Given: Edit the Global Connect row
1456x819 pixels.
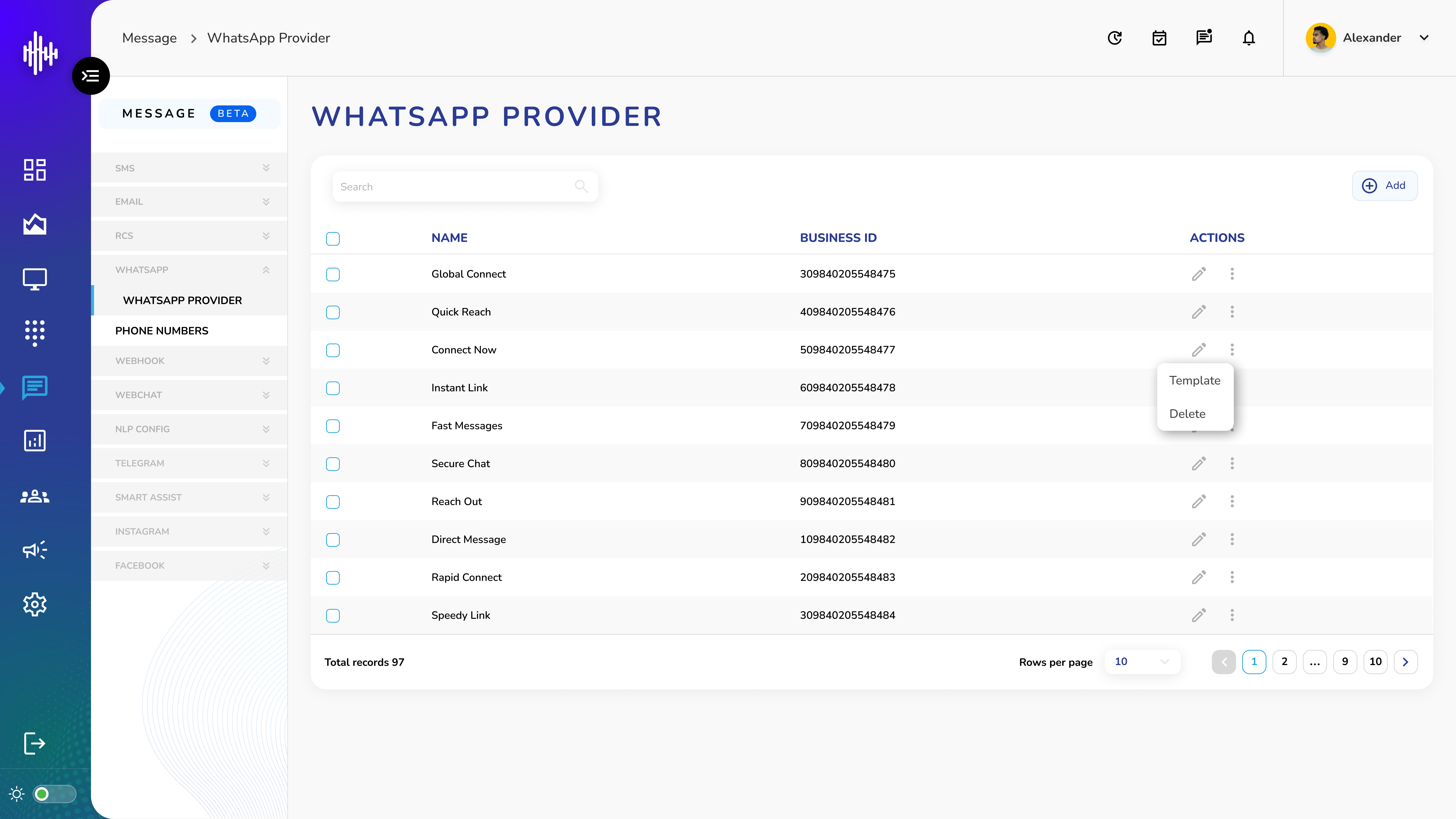Looking at the screenshot, I should coord(1199,274).
